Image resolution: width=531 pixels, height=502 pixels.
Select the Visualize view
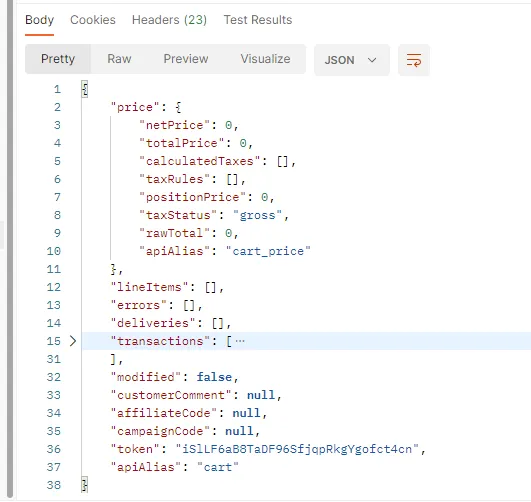[x=265, y=59]
